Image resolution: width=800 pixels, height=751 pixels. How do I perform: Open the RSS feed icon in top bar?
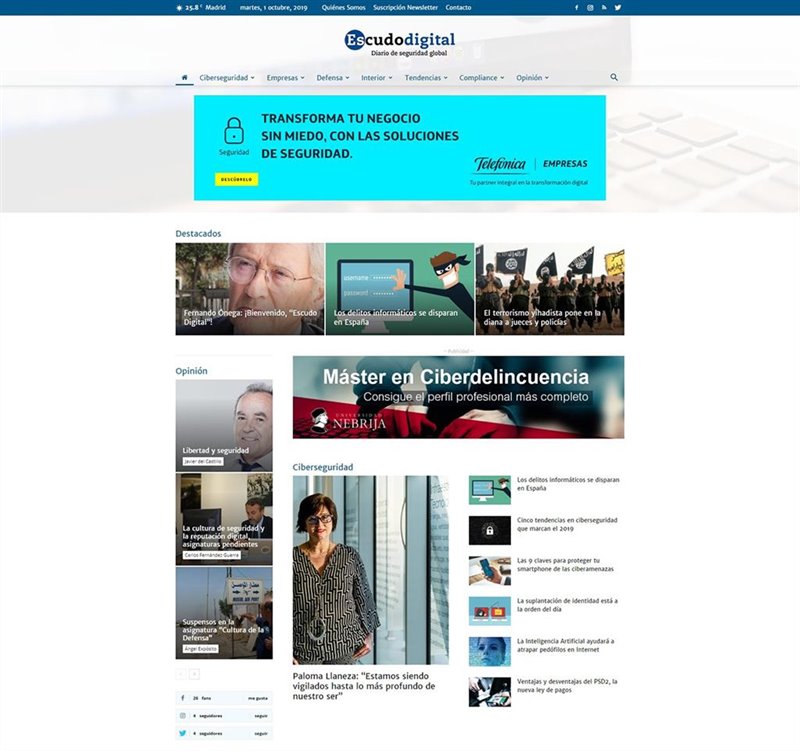point(604,8)
